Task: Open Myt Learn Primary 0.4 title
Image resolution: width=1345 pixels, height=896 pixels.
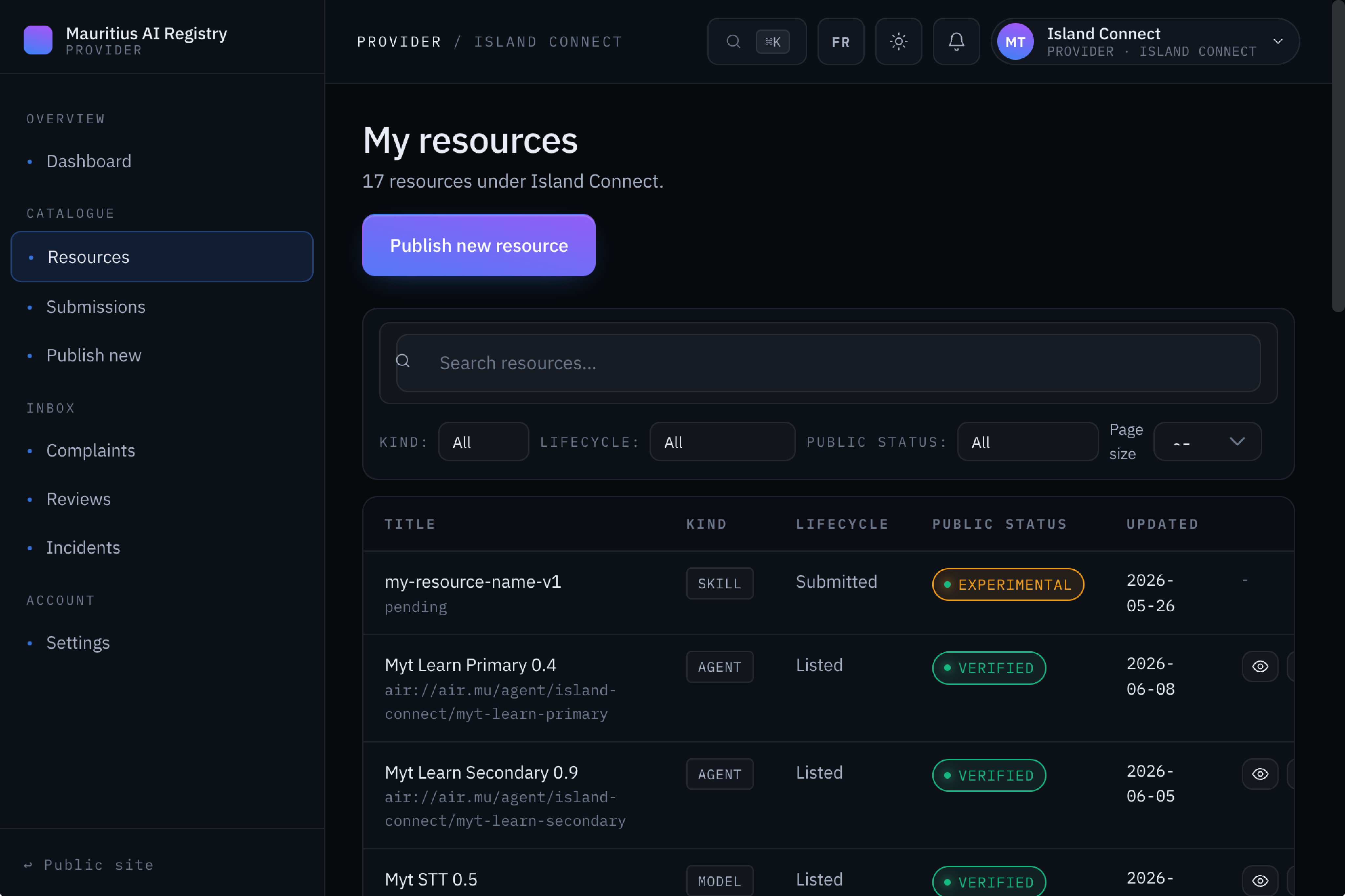Action: [470, 665]
